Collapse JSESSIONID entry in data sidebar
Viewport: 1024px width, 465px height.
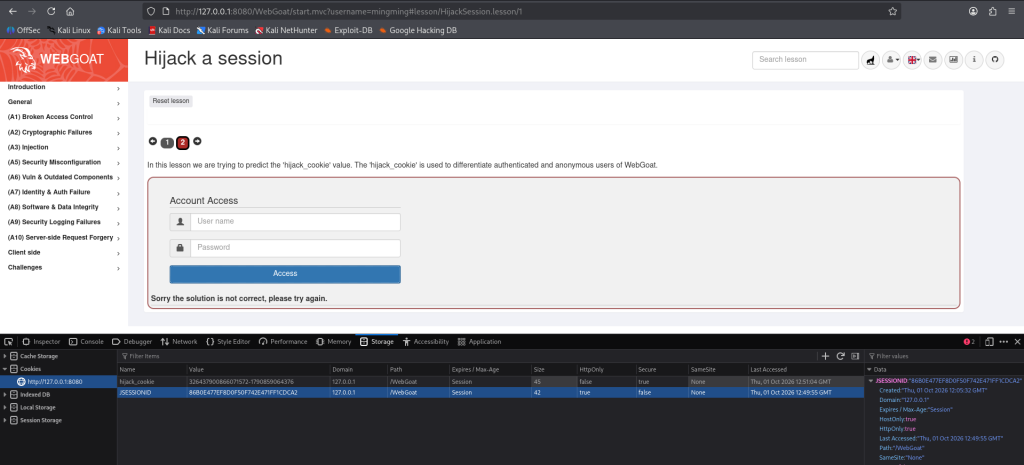click(871, 381)
